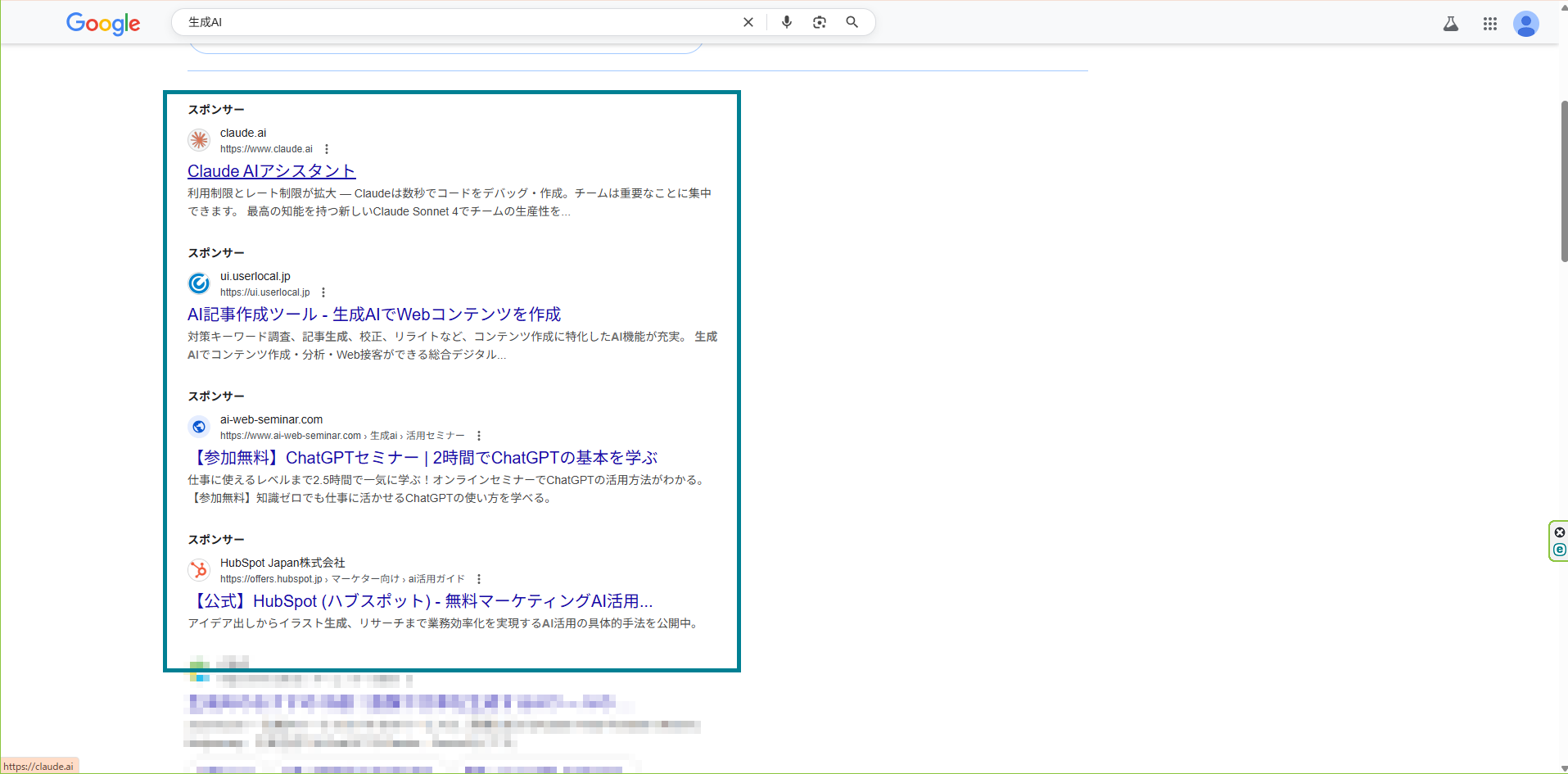Open the Claude AIアシスタント link
1568x774 pixels.
tap(271, 171)
